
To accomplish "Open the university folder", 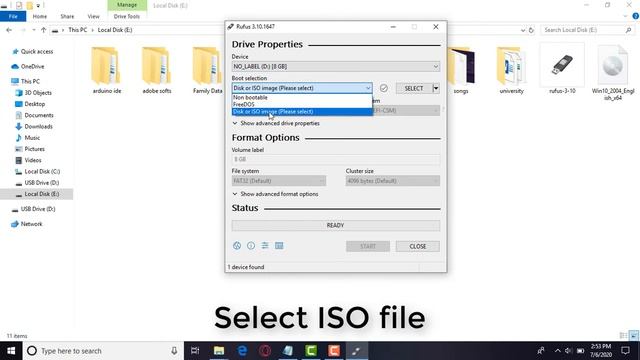I will click(511, 71).
